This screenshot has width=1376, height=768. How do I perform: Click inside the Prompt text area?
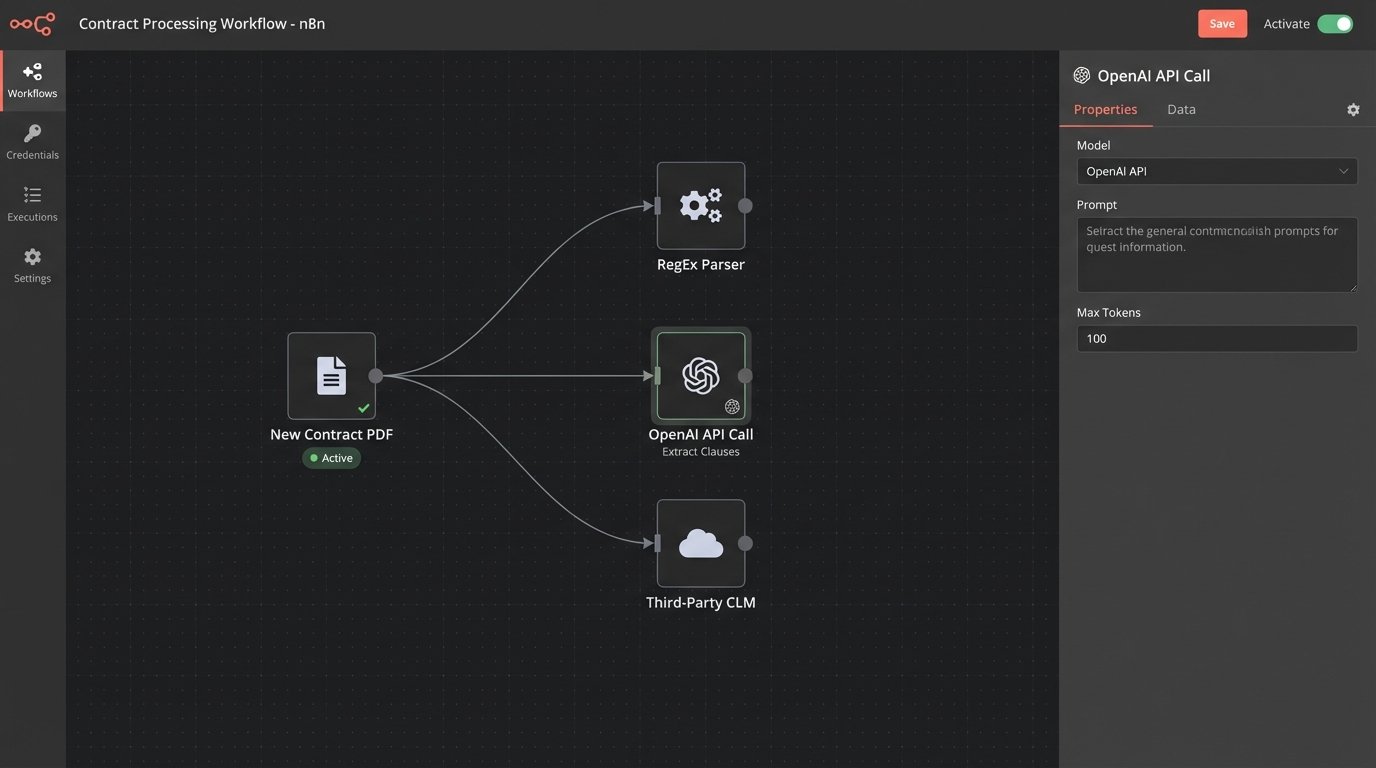coord(1217,255)
